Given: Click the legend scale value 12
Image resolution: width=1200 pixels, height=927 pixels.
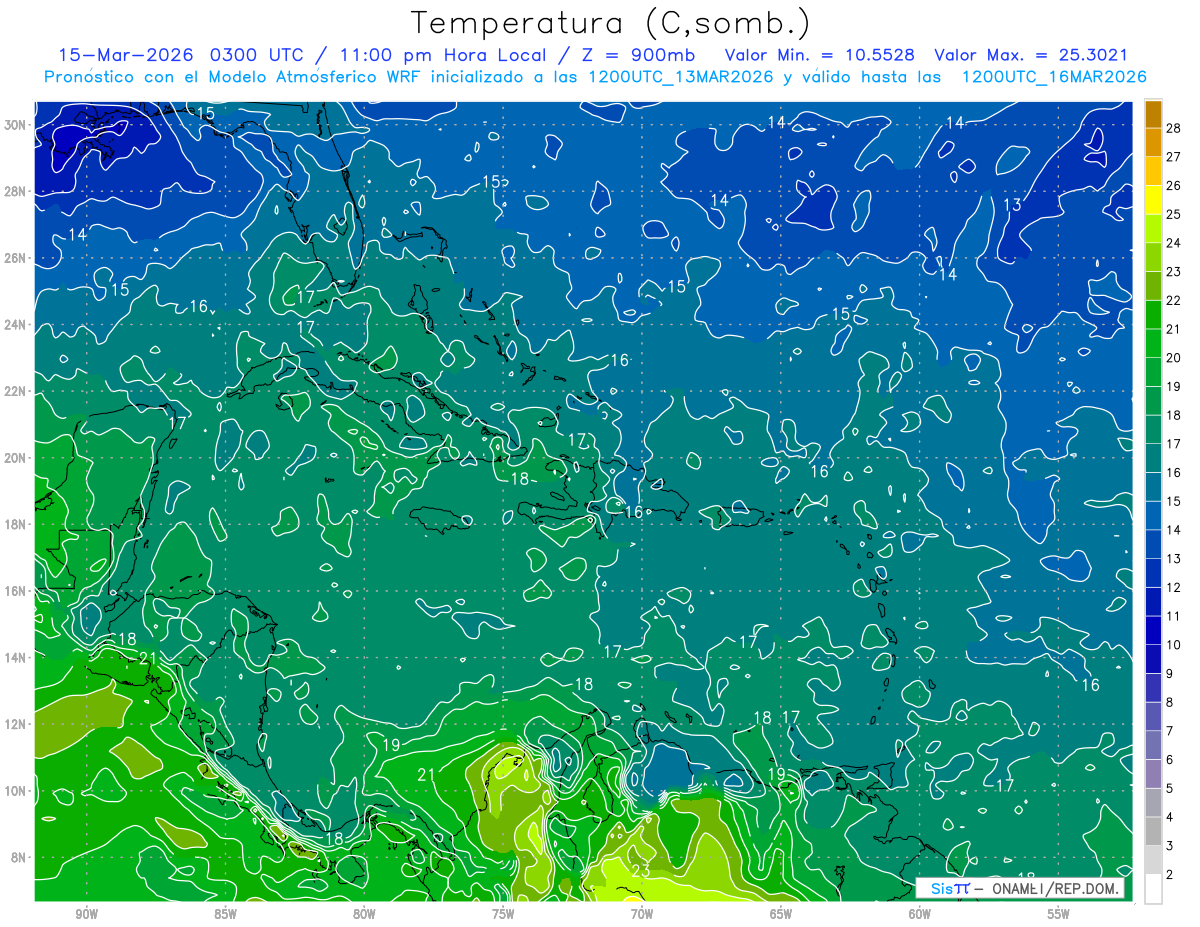Looking at the screenshot, I should [1174, 588].
